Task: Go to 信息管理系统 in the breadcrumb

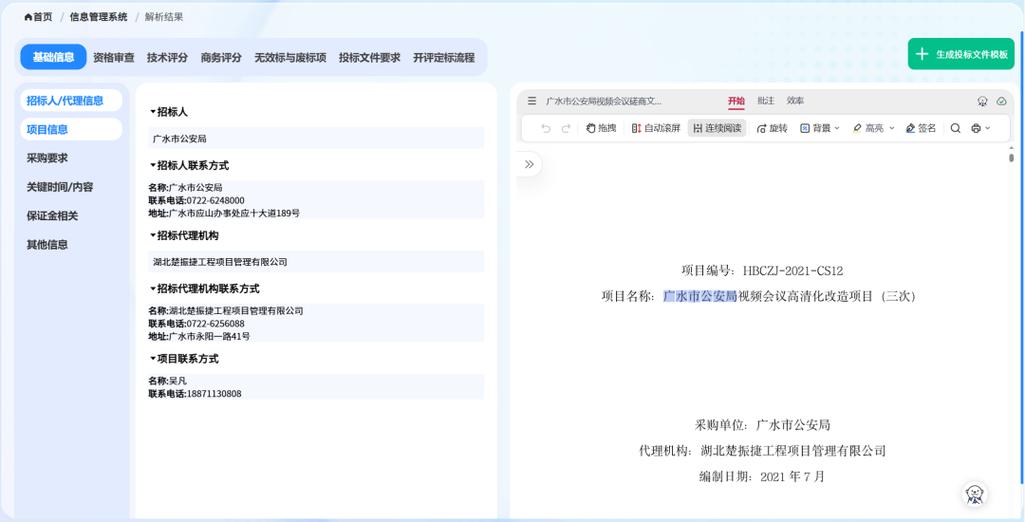Action: click(99, 17)
